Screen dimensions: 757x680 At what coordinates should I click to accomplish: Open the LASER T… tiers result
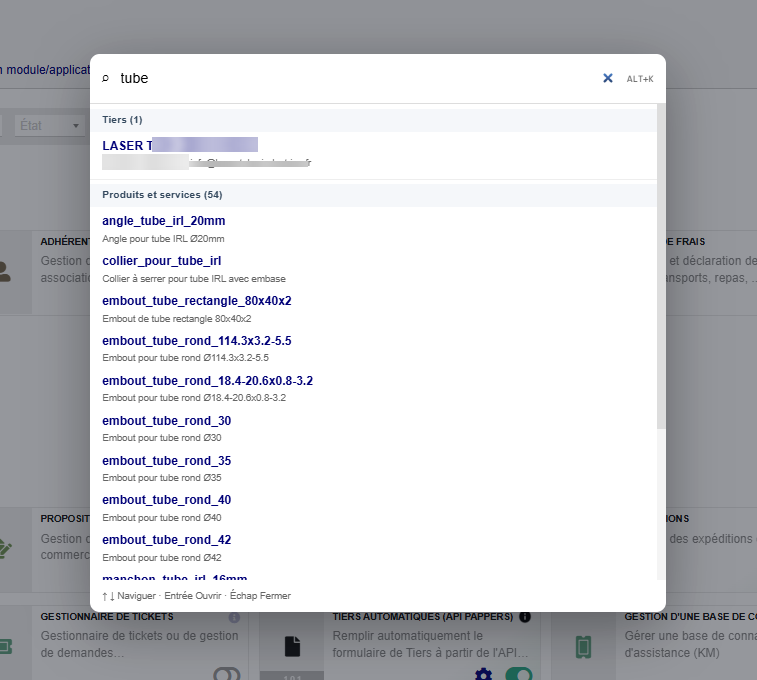pyautogui.click(x=180, y=145)
